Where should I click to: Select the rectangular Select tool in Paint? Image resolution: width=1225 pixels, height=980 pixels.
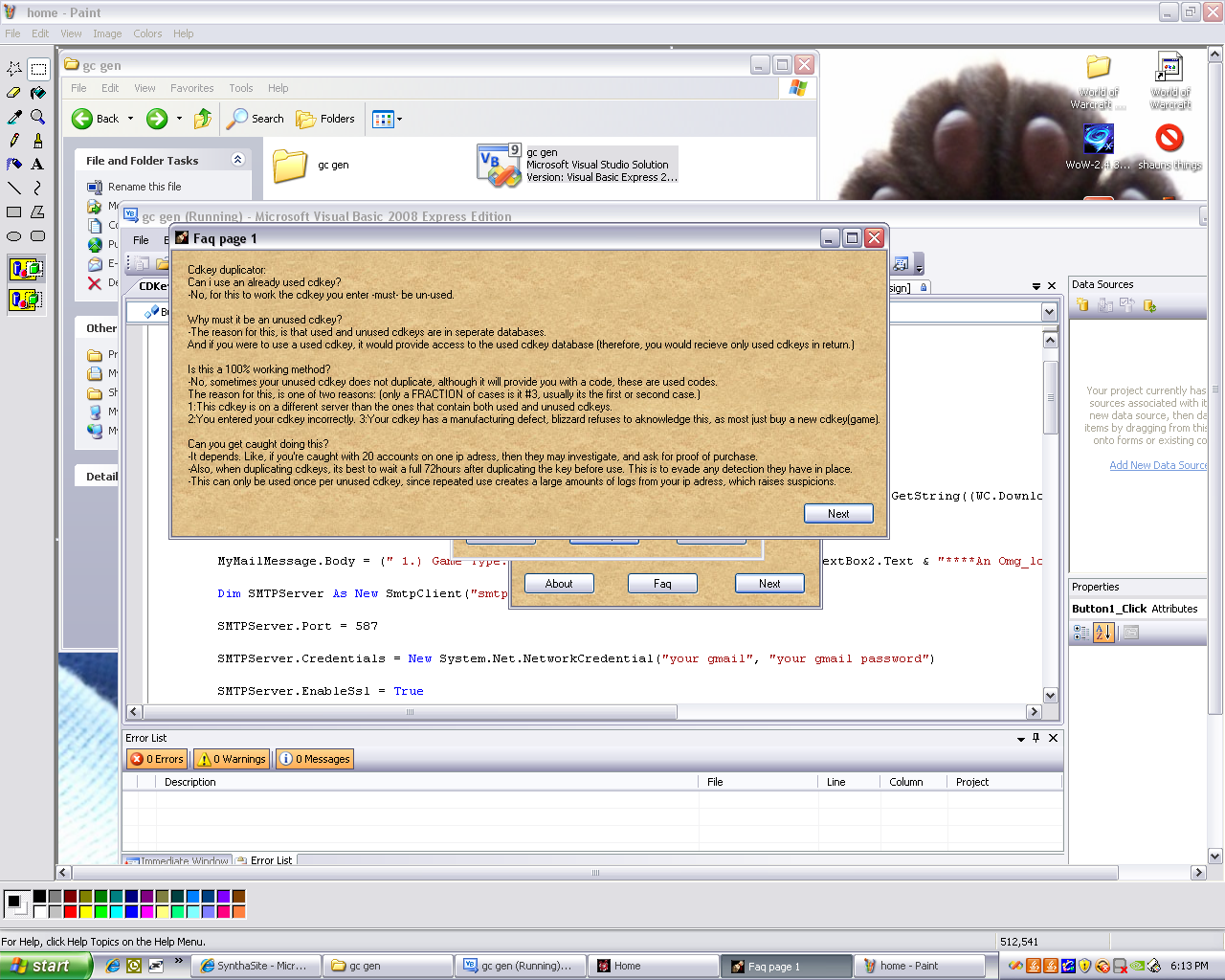[38, 69]
